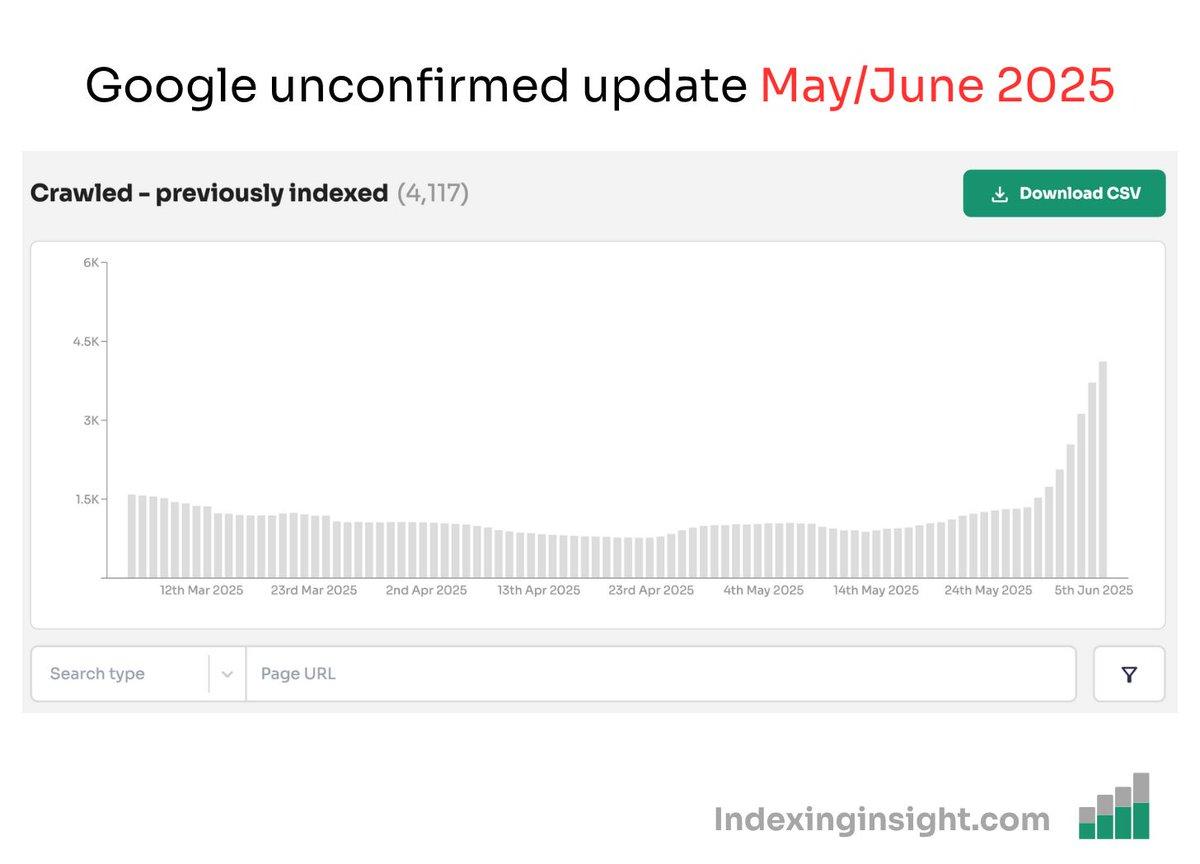Click the Download CSV button
Viewport: 1200px width, 864px height.
(1064, 193)
